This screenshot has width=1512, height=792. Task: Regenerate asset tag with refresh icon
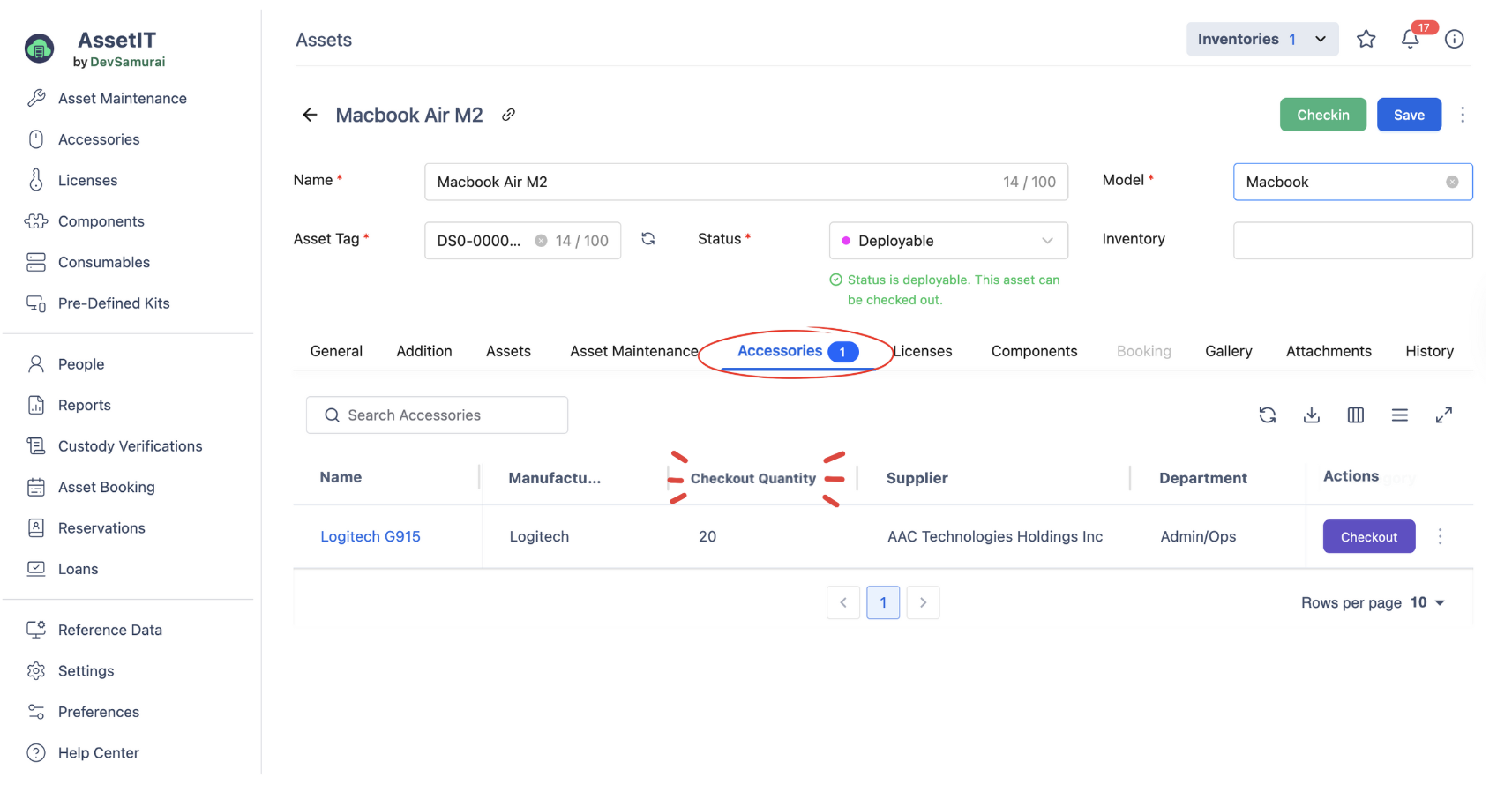point(647,239)
